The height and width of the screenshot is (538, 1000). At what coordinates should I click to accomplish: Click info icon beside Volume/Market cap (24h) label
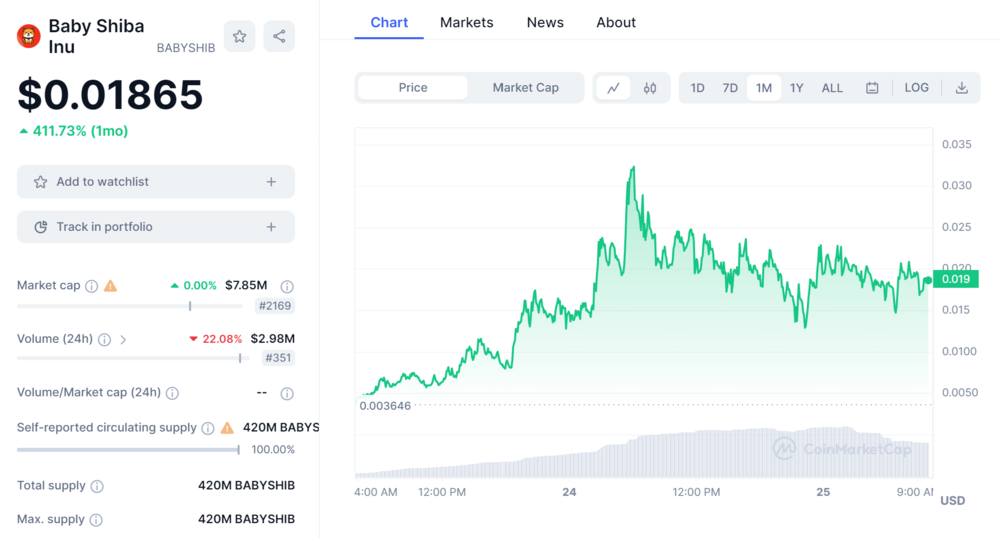tap(172, 393)
